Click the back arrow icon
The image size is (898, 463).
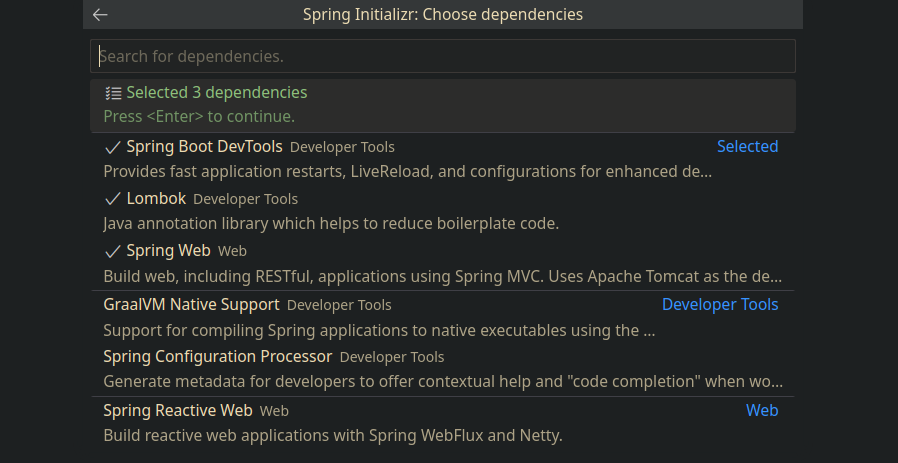pos(100,15)
